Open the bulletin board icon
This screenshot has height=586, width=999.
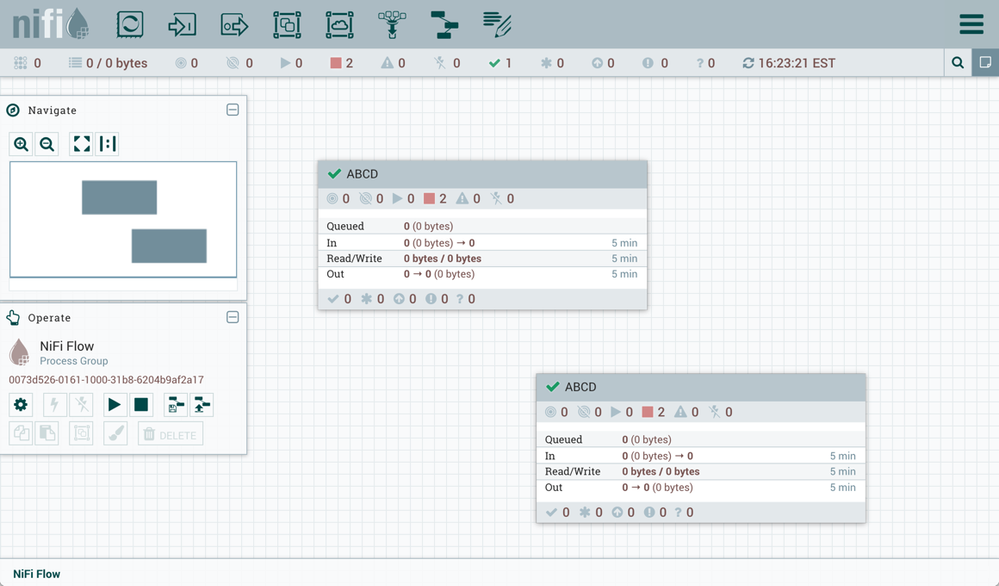(x=985, y=63)
